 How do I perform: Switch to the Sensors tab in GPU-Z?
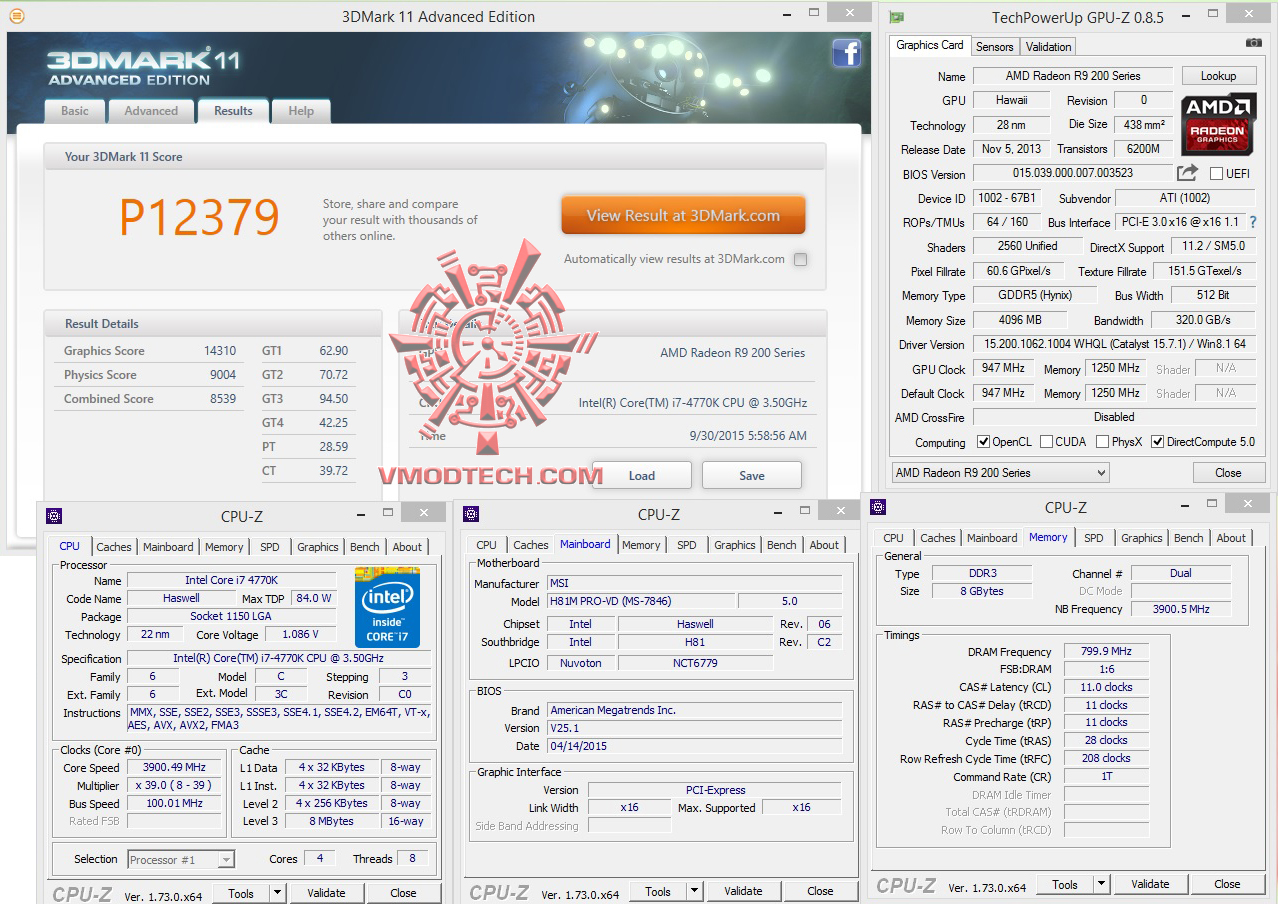(994, 46)
